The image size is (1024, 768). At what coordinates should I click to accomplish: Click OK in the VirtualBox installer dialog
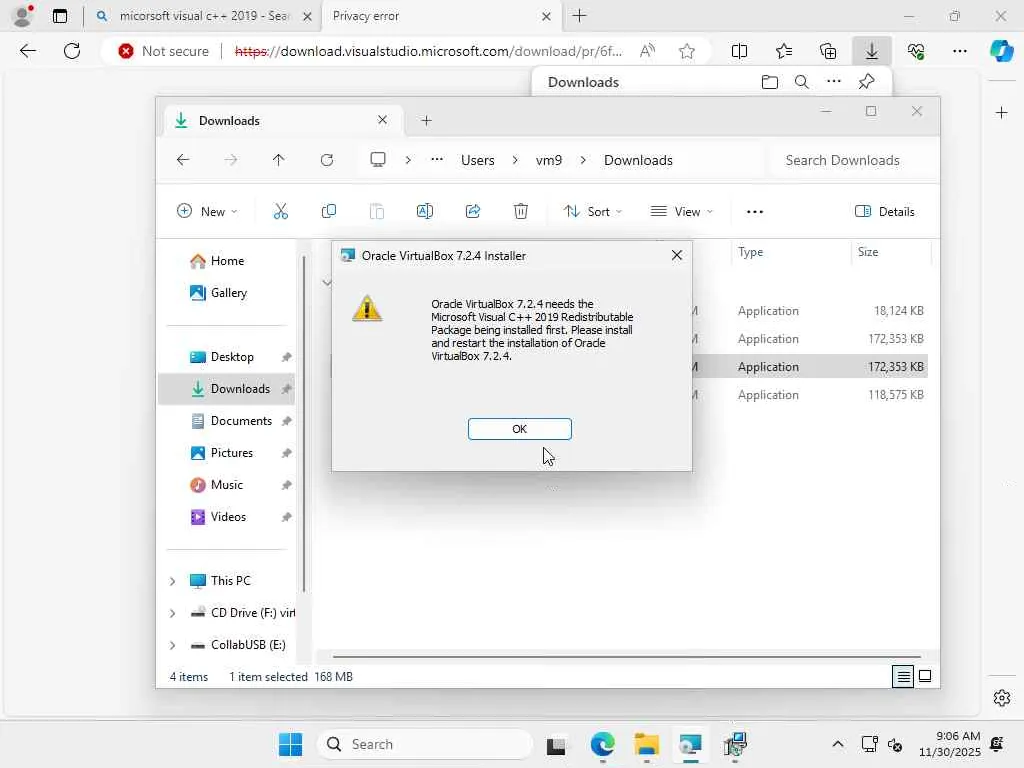coord(519,429)
